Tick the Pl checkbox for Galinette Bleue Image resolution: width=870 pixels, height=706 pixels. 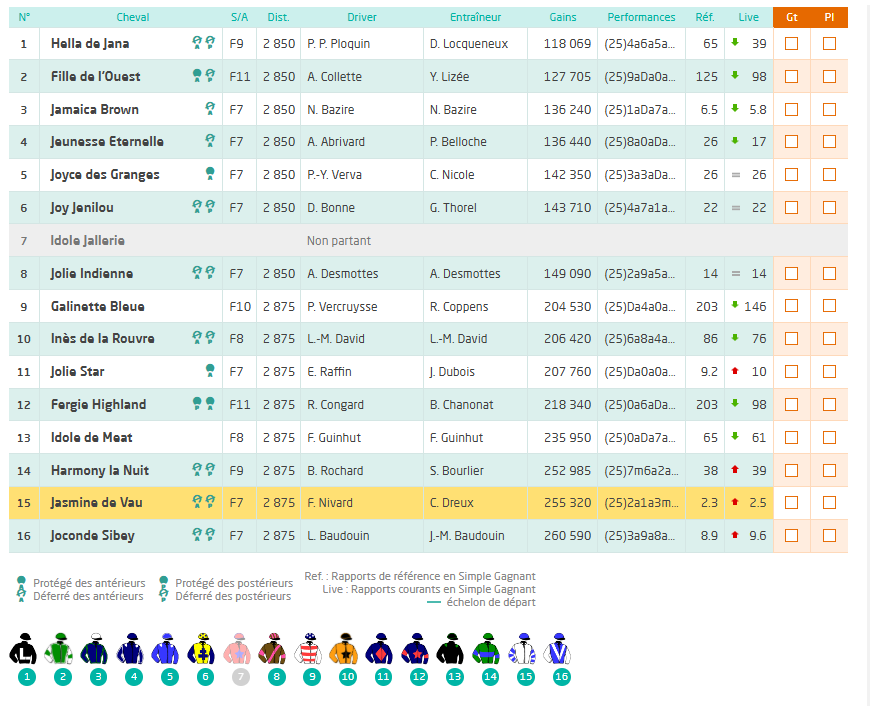(x=829, y=307)
